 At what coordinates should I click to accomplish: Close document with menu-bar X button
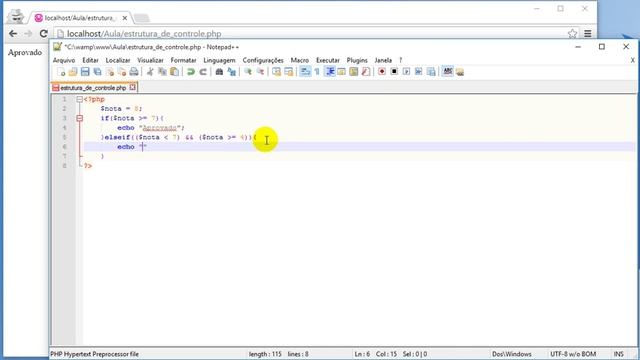pos(632,60)
